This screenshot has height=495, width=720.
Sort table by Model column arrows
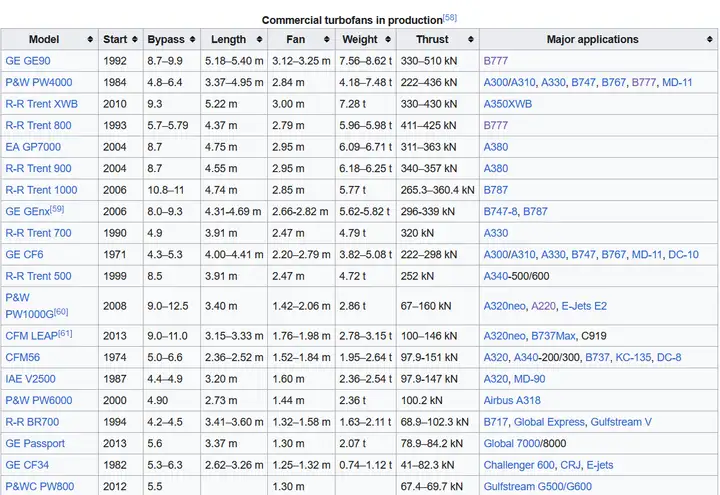(90, 39)
